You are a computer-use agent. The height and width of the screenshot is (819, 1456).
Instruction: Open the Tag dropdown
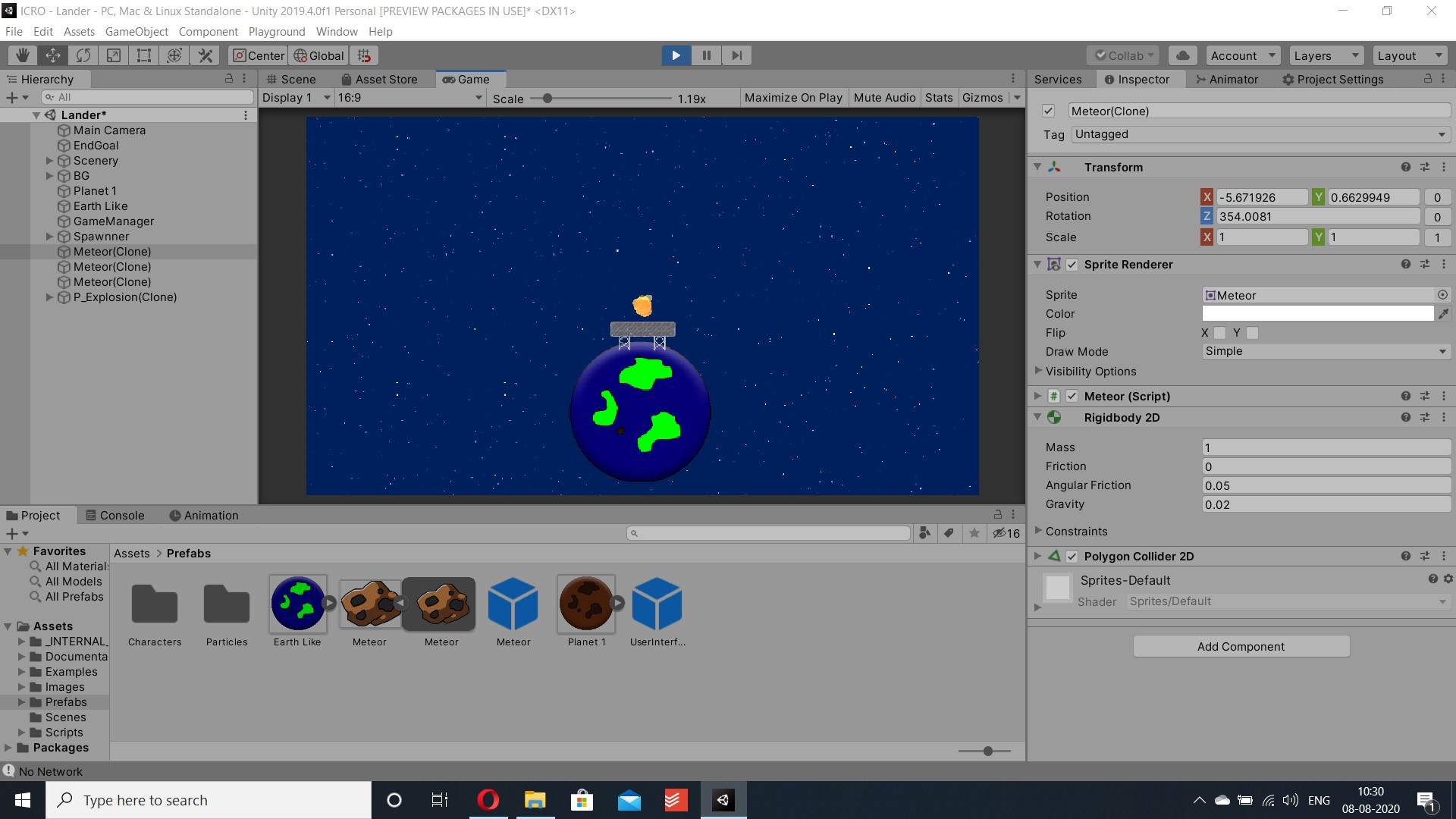point(1260,134)
